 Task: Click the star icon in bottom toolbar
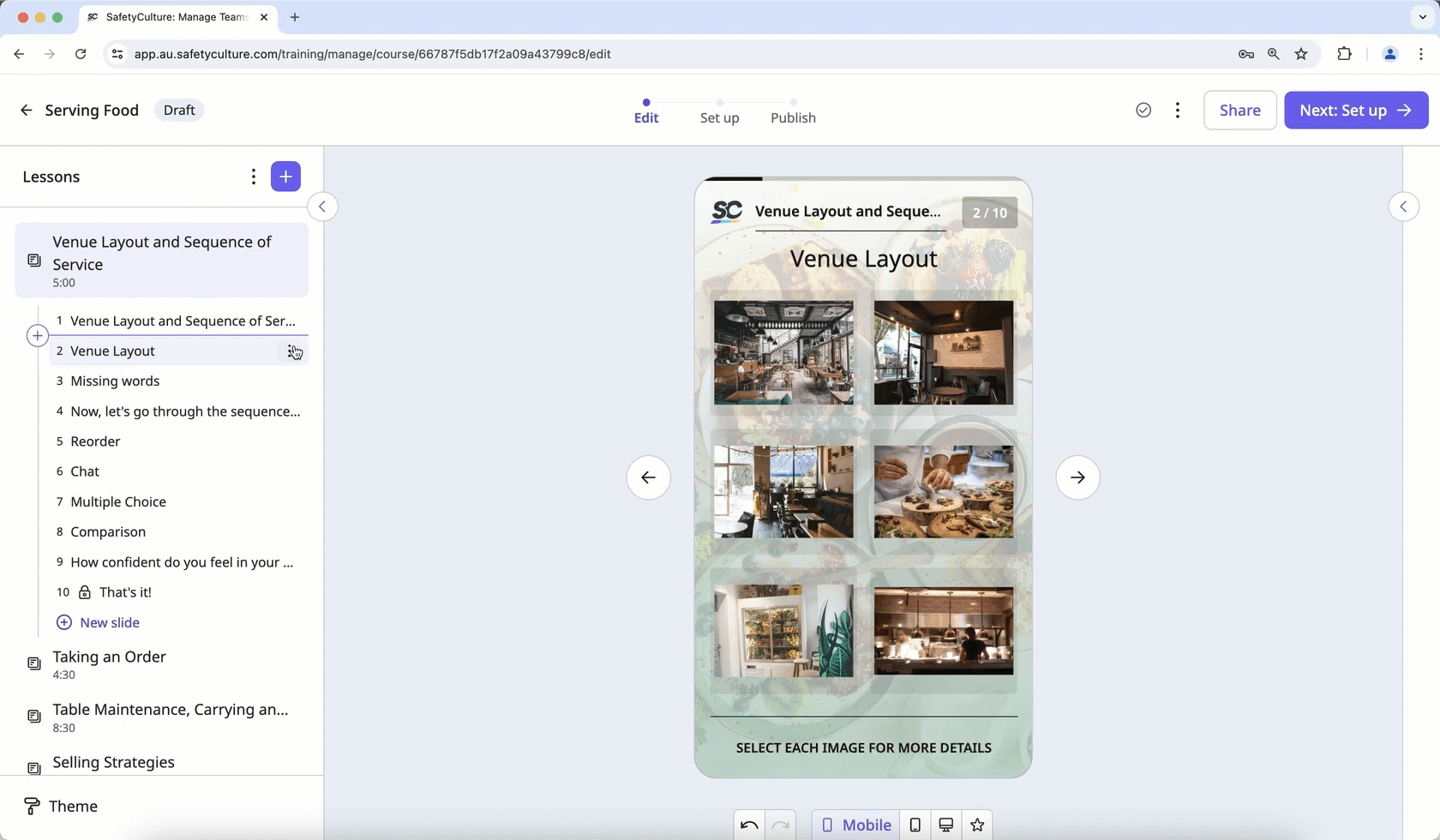[977, 825]
